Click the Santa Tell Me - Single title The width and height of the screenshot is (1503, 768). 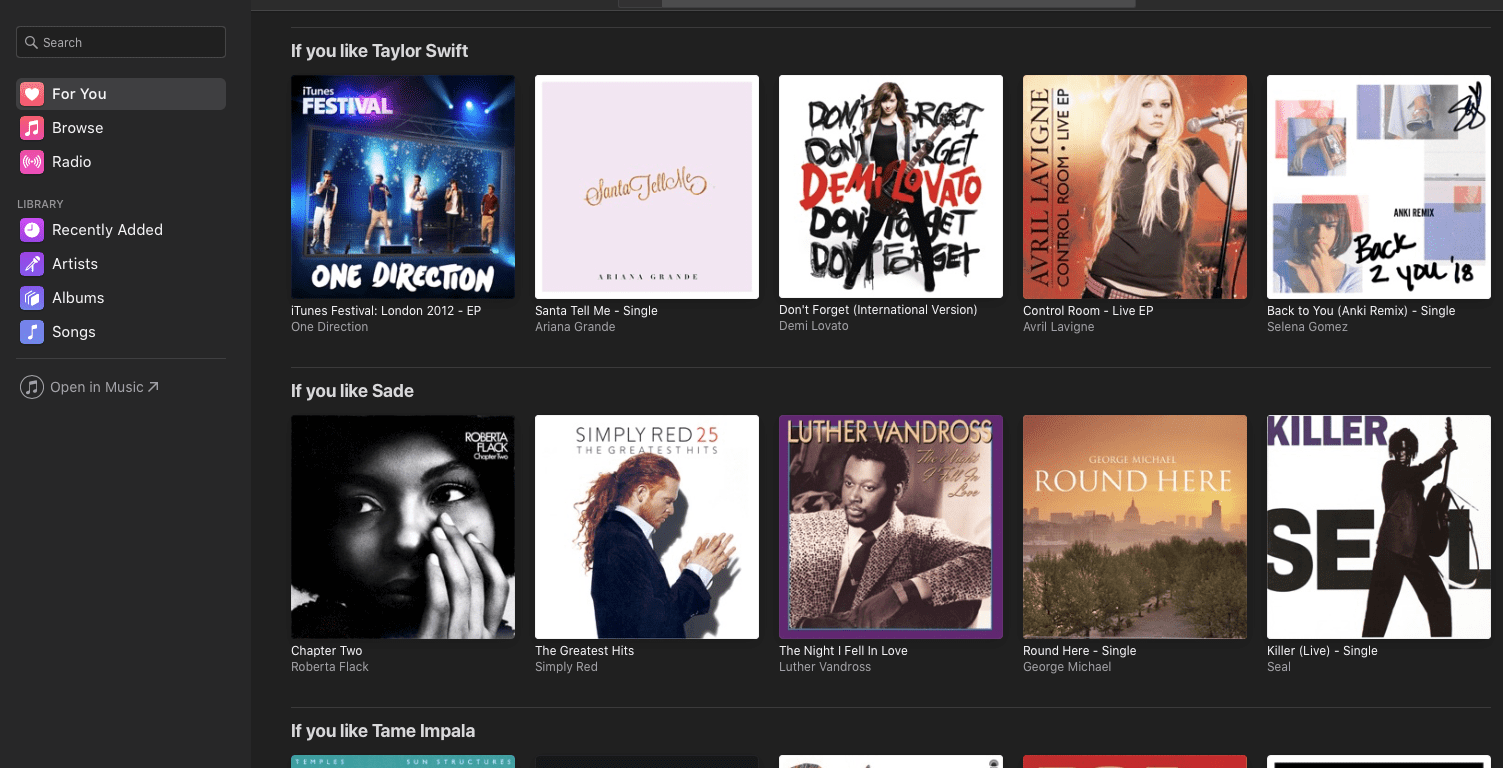click(x=596, y=311)
